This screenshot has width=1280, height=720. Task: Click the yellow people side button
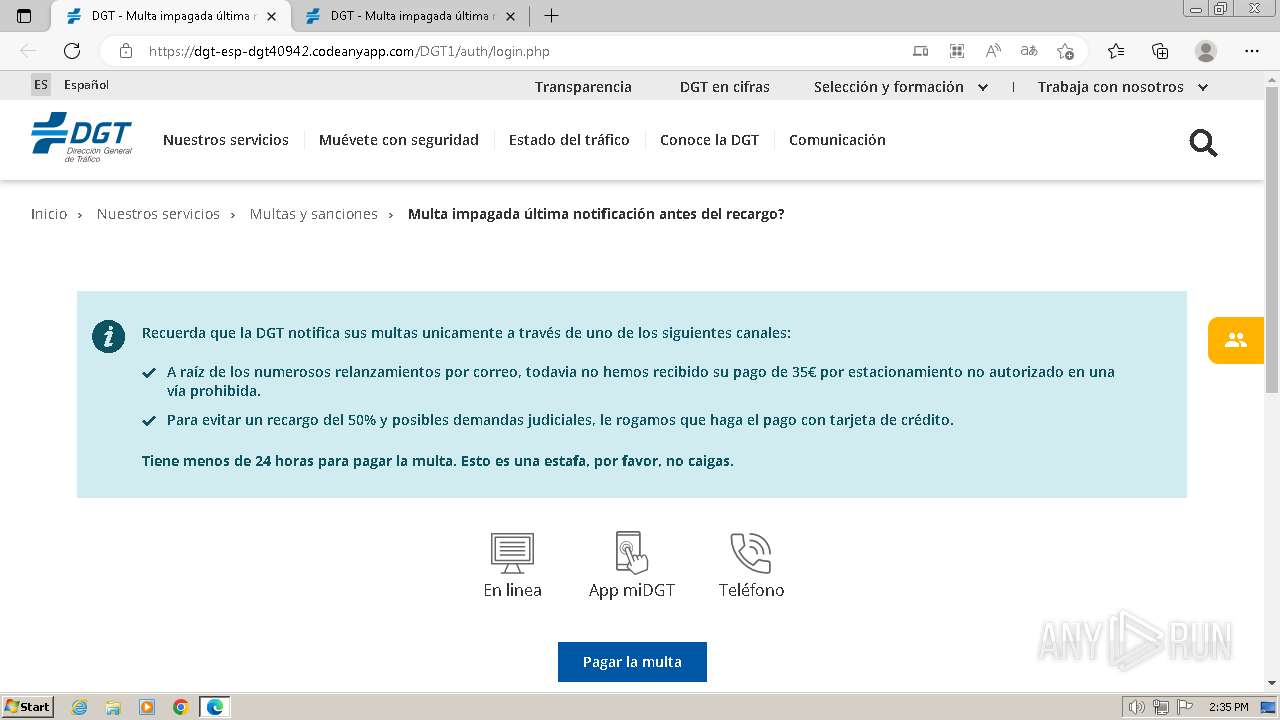click(x=1236, y=340)
